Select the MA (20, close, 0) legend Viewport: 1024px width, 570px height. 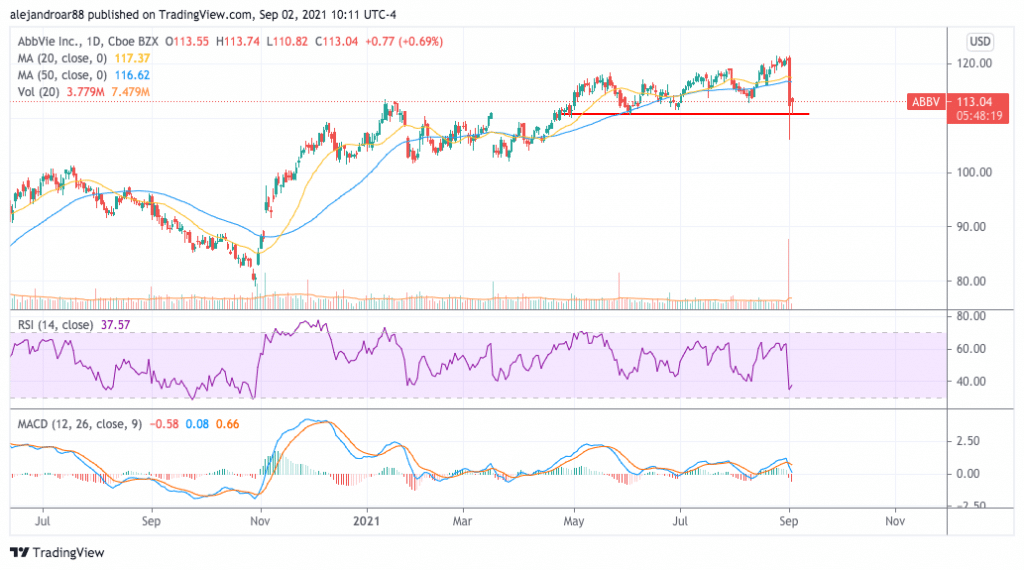click(x=62, y=58)
